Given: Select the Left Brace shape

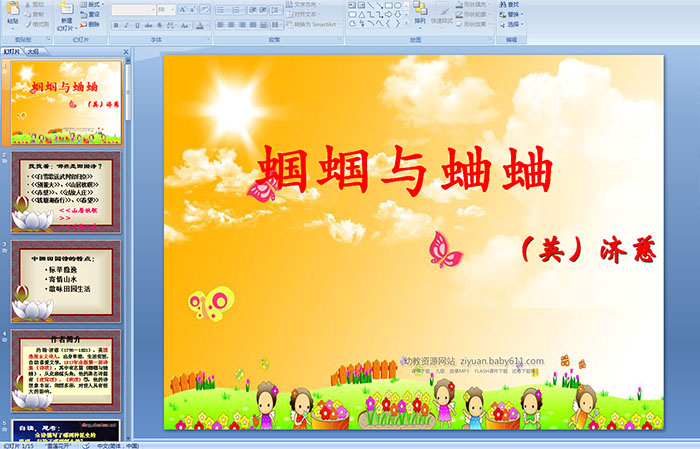Looking at the screenshot, I should [x=388, y=23].
